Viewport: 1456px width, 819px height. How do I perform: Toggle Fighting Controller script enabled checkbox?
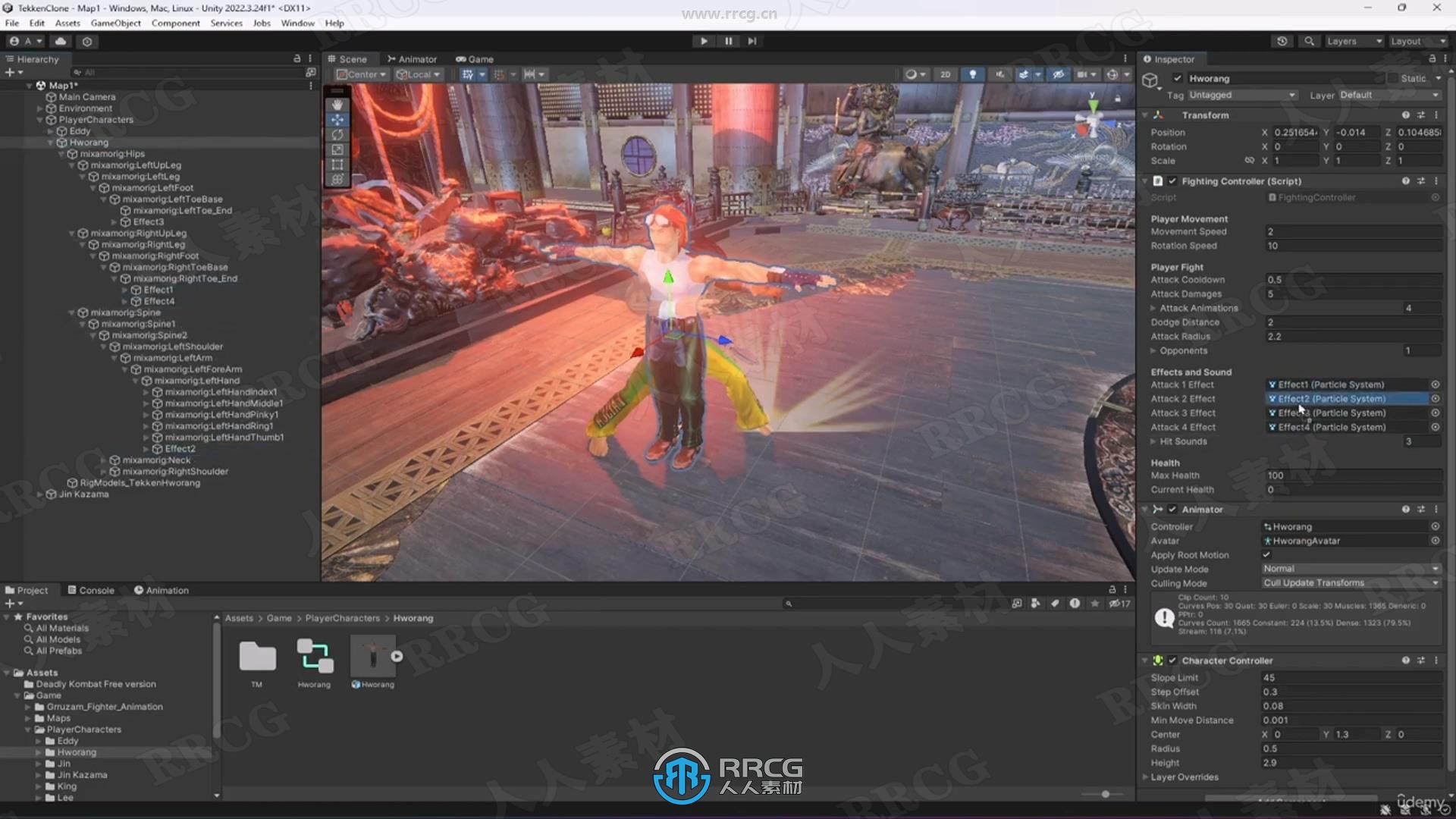(1172, 181)
